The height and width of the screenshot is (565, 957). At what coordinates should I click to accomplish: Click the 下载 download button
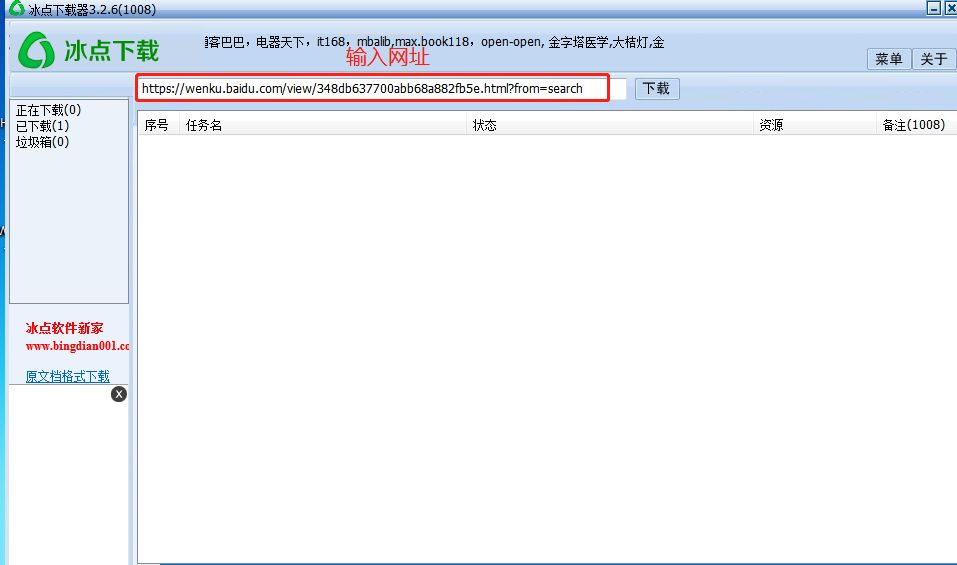click(657, 88)
